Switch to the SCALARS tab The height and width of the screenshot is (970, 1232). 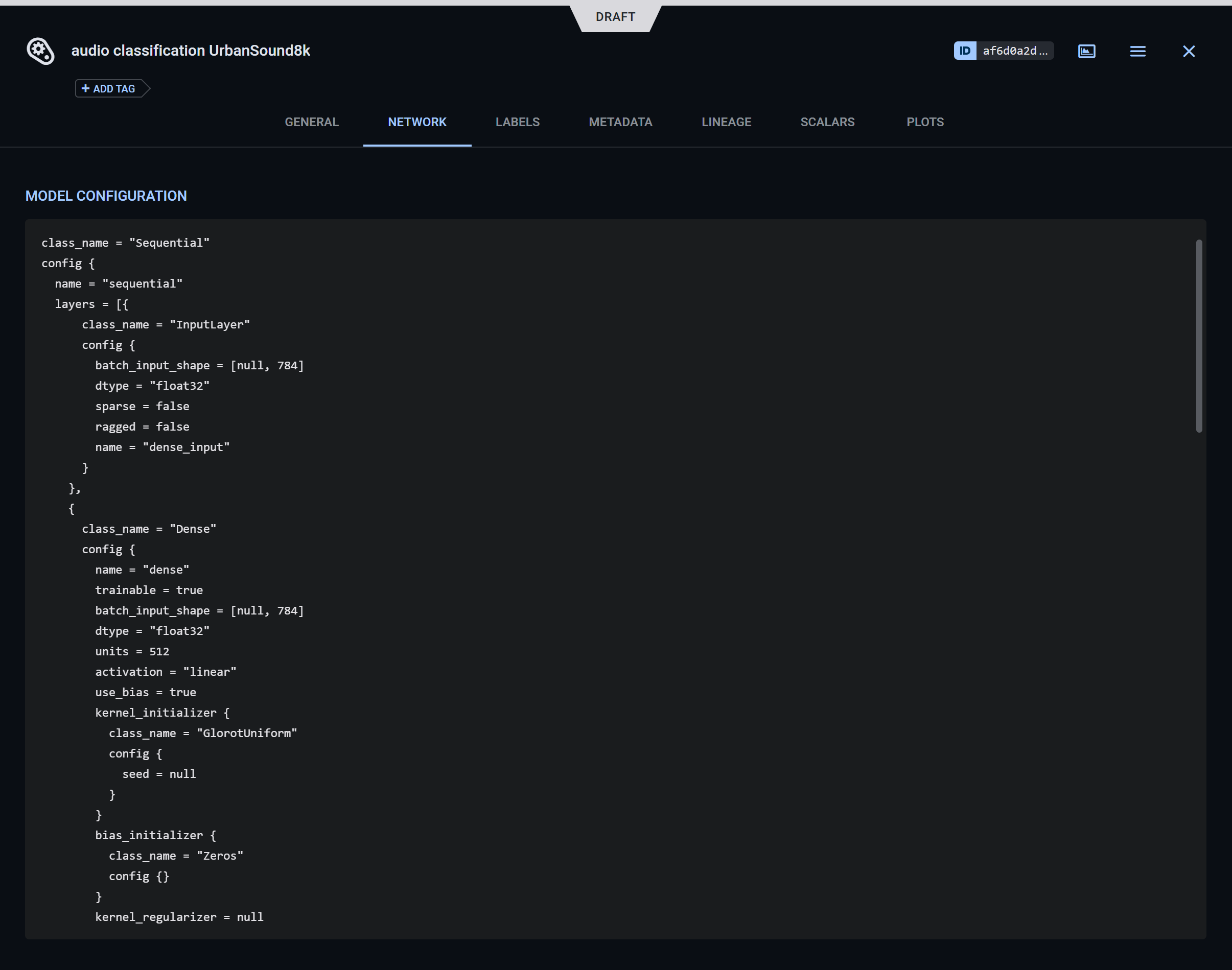(x=828, y=122)
